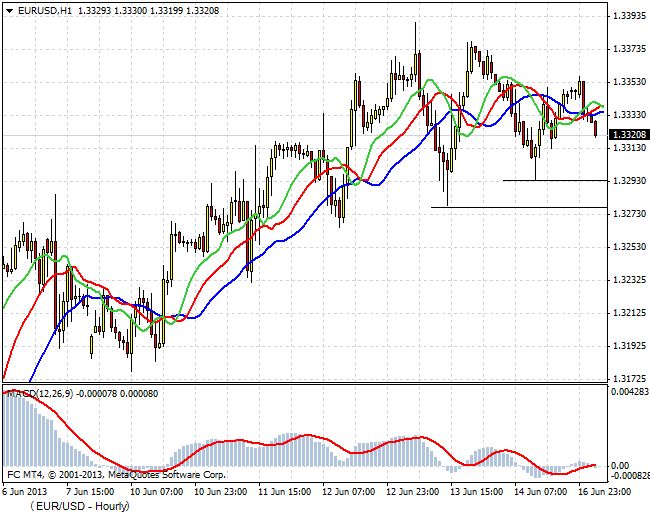Click the 11 Jun 15:00 time label
This screenshot has height=519, width=651.
click(285, 492)
